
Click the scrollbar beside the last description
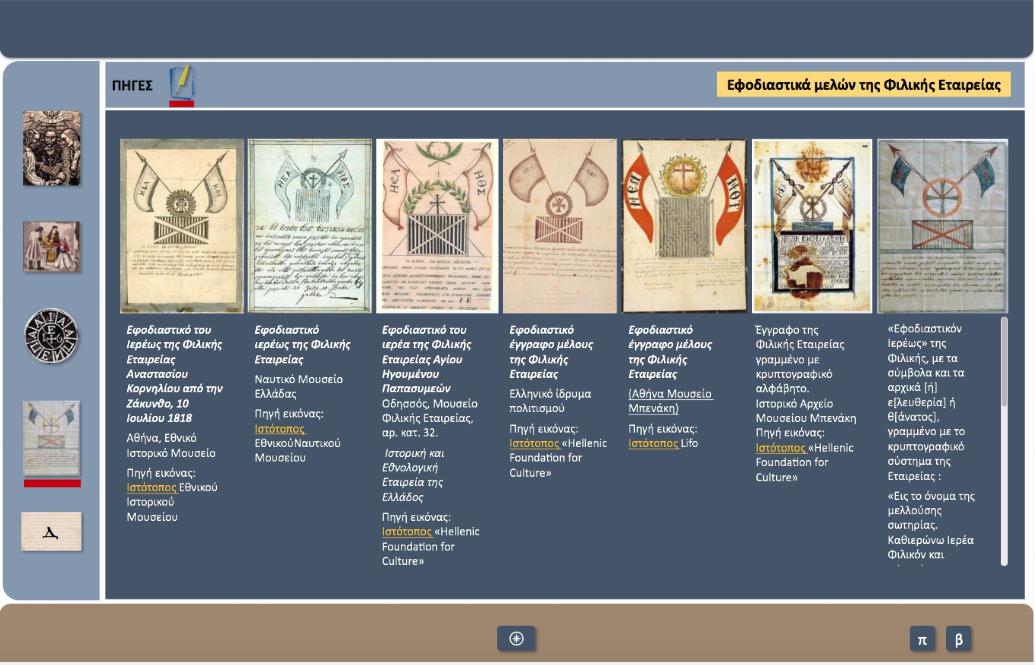1004,440
